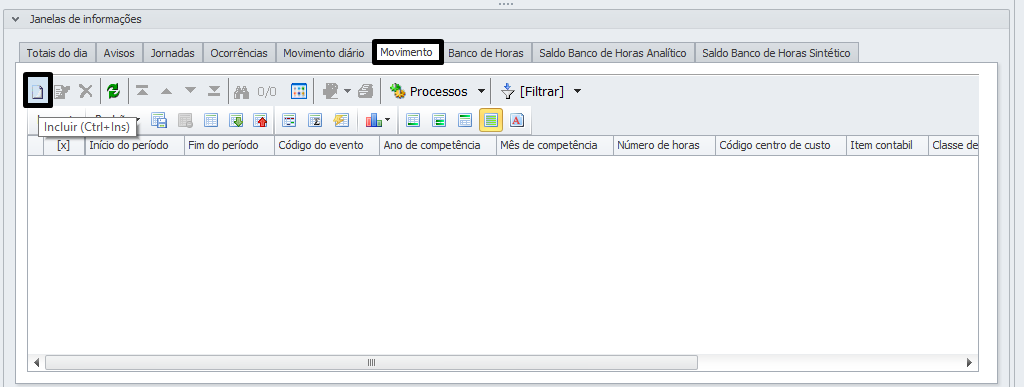Viewport: 1024px width, 387px height.
Task: Go to last record arrow icon
Action: [214, 91]
